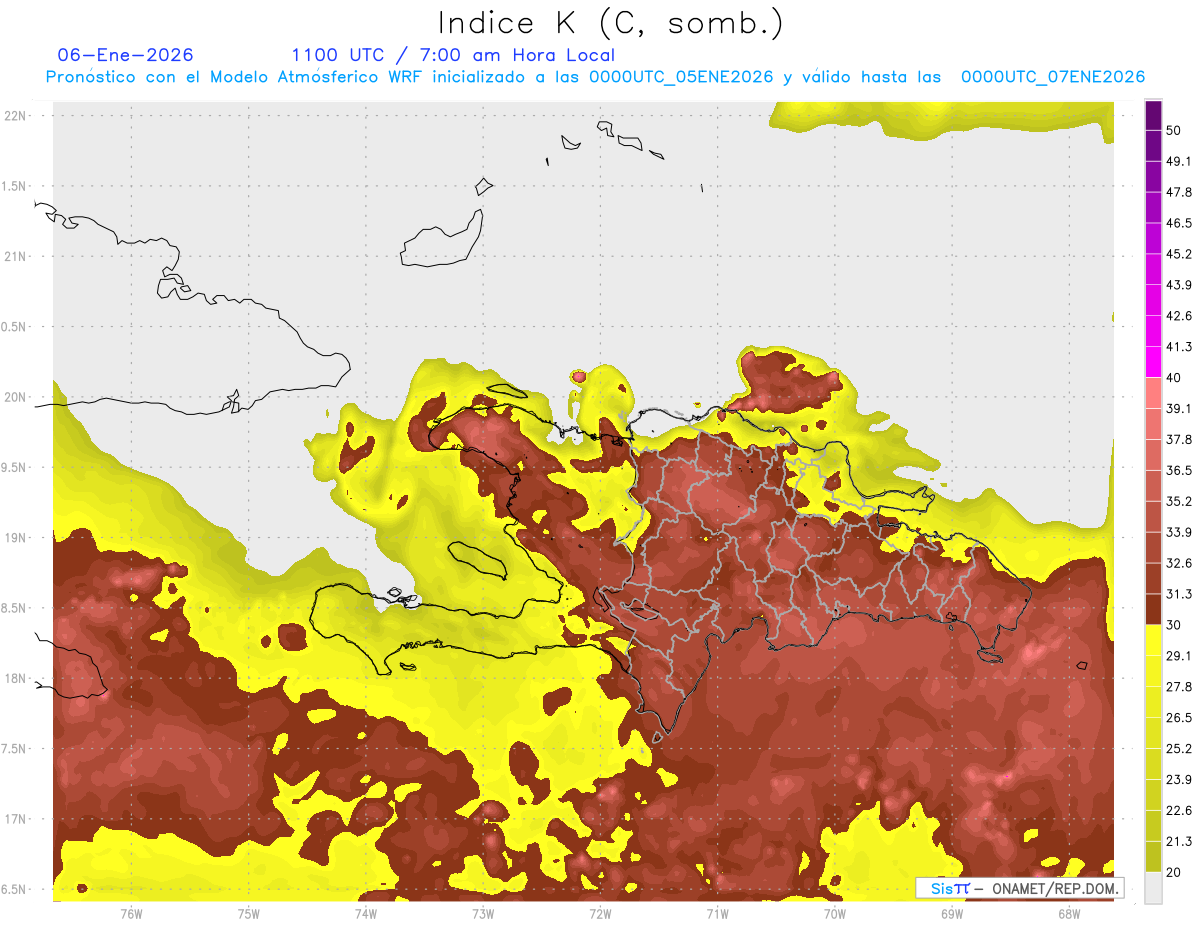Select the '19N' latitude label
This screenshot has height=927, width=1200.
pyautogui.click(x=17, y=537)
